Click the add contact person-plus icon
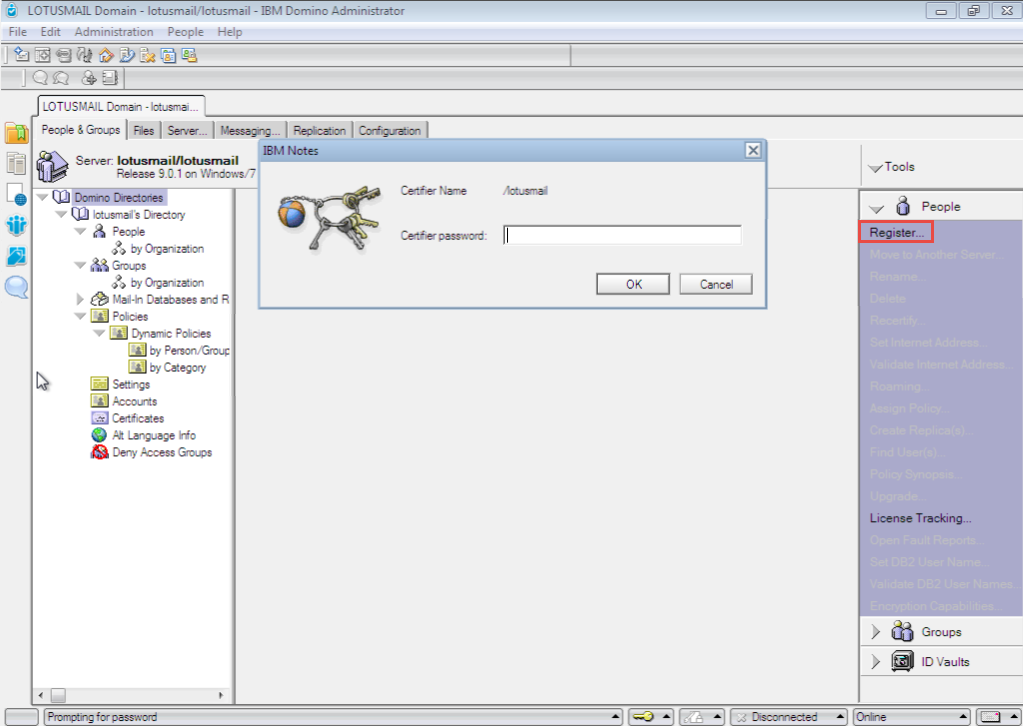The width and height of the screenshot is (1023, 726). click(x=89, y=78)
